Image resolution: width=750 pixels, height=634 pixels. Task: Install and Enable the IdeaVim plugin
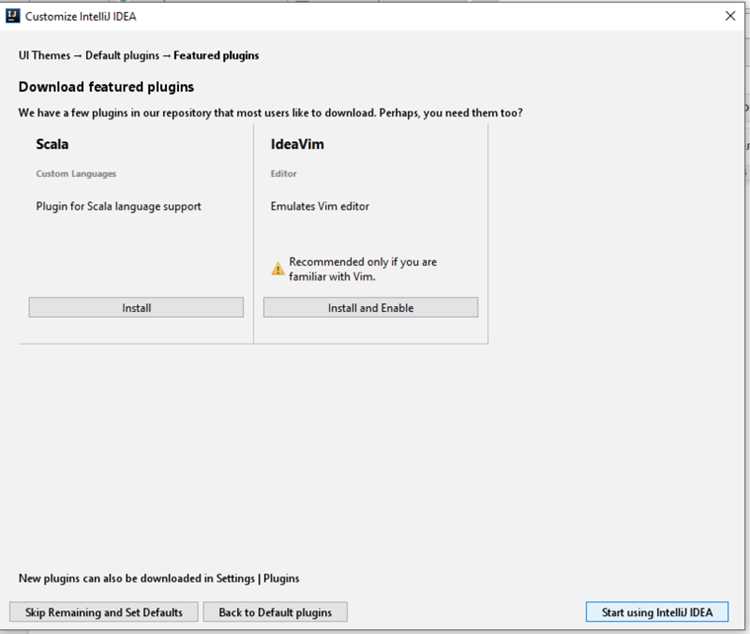click(371, 308)
